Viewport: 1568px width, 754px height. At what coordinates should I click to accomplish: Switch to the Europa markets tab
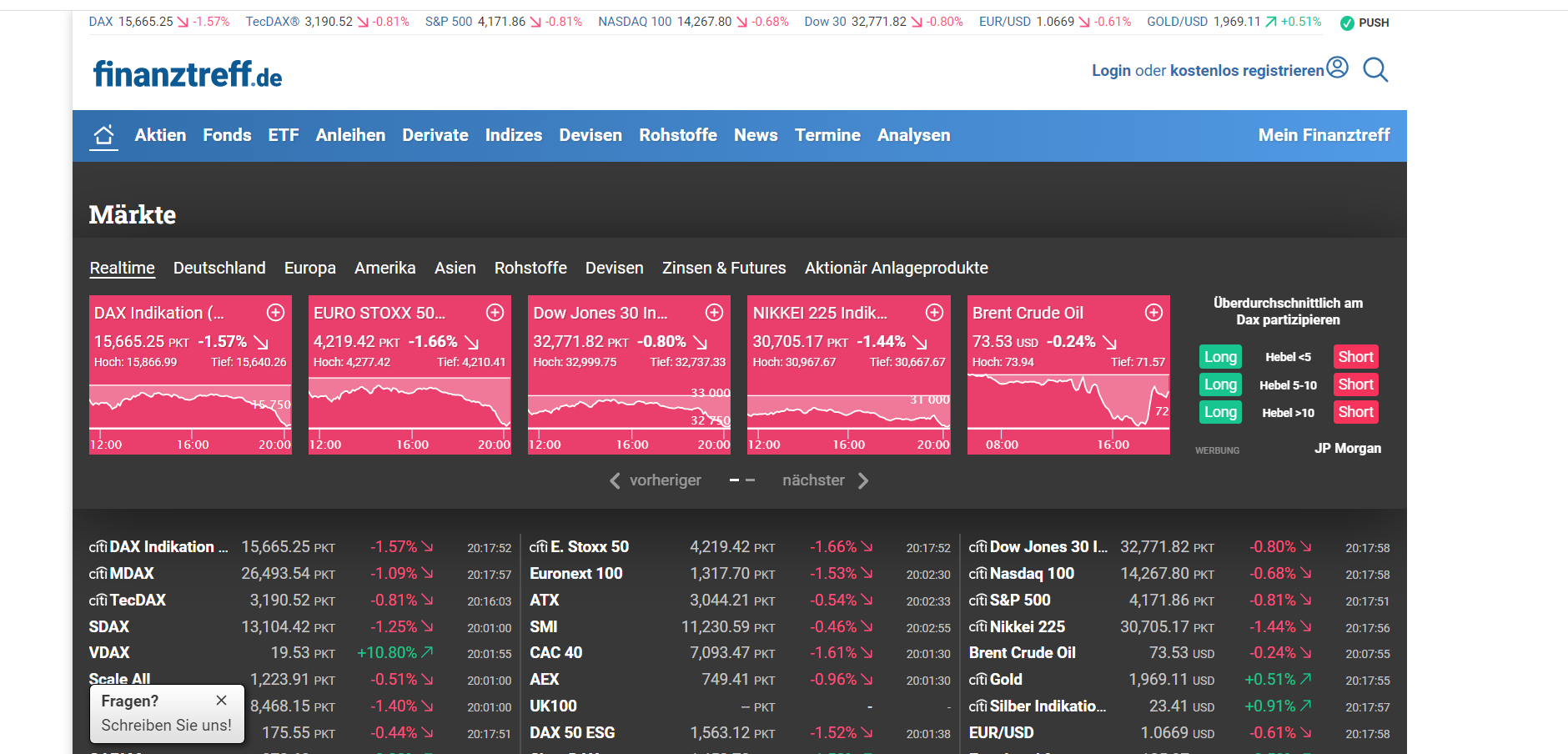[310, 268]
